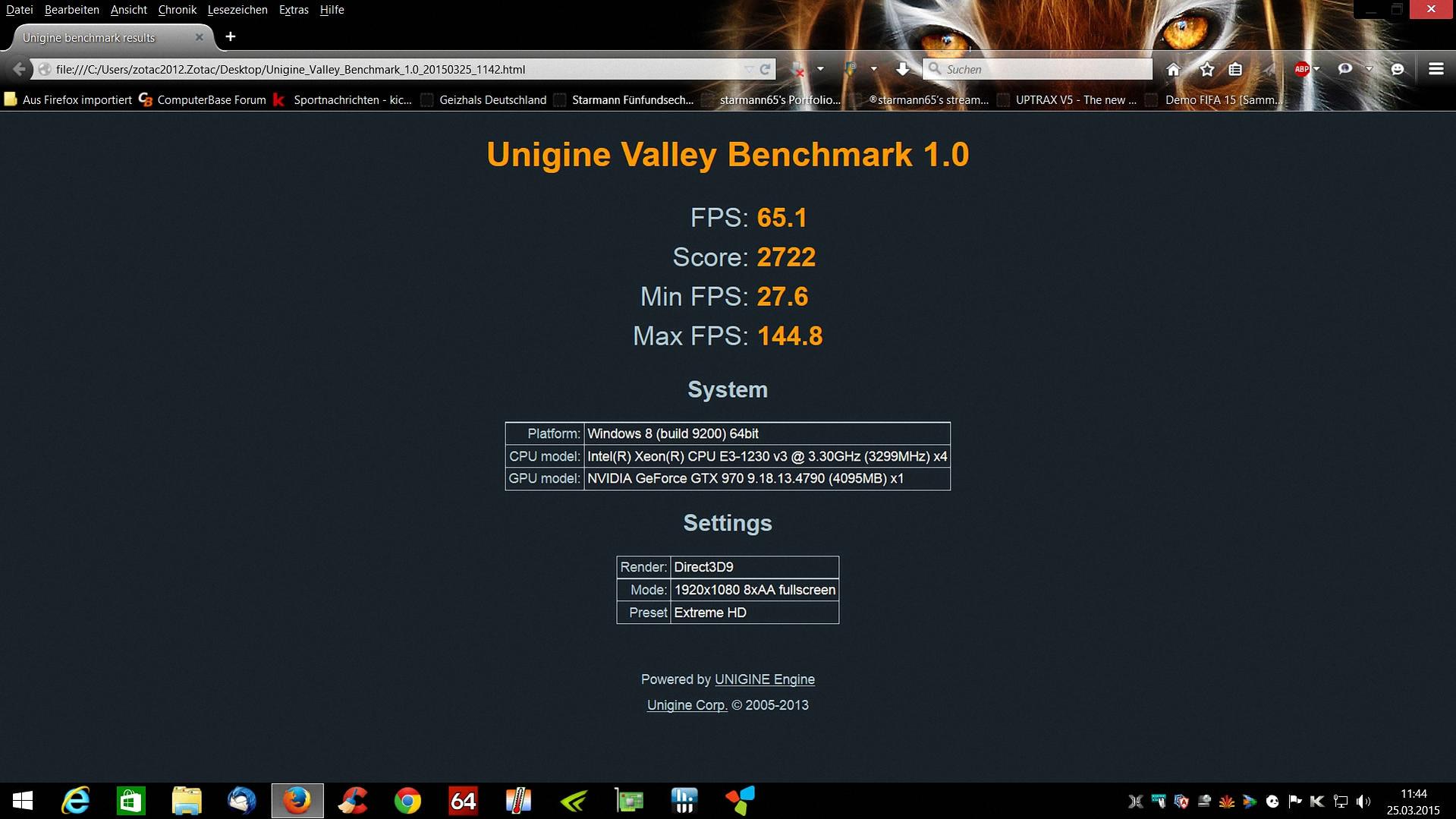Open the Datei menu

pos(19,10)
